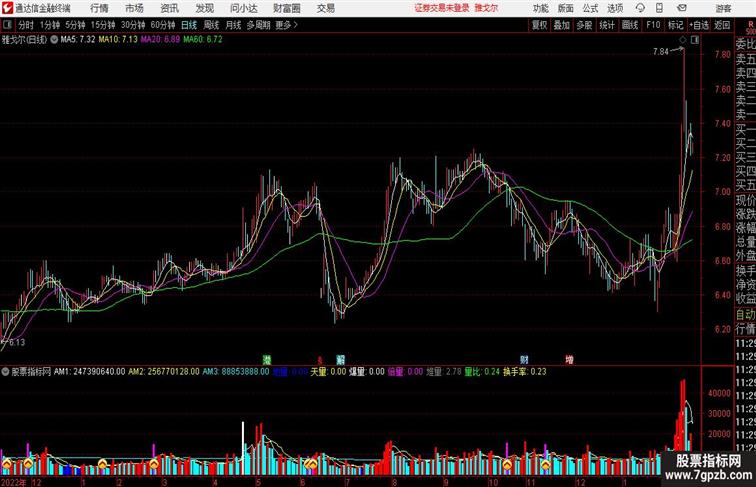
Task: Switch to the 30分钟 period tab
Action: pos(133,25)
